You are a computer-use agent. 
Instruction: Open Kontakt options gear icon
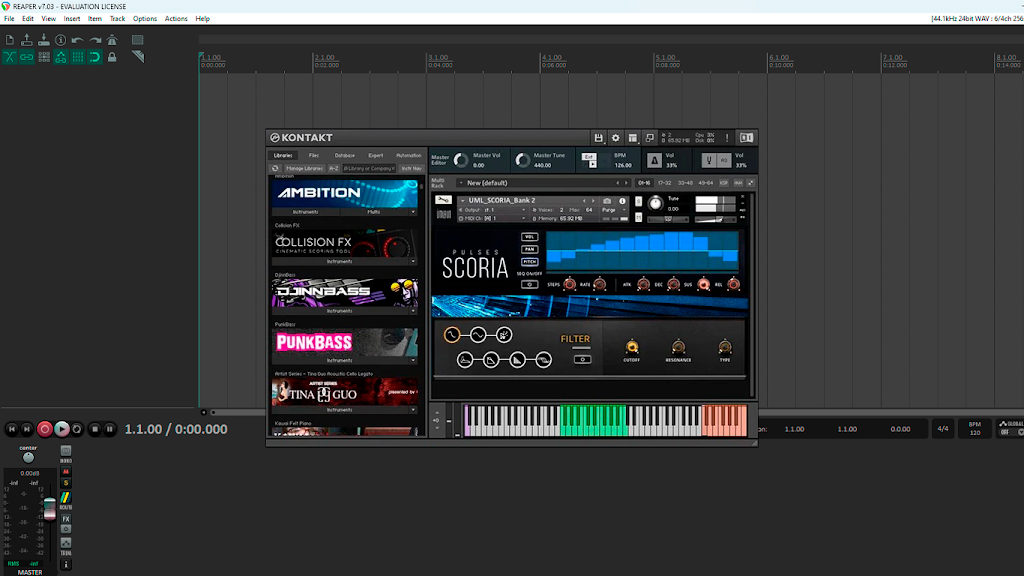click(615, 138)
